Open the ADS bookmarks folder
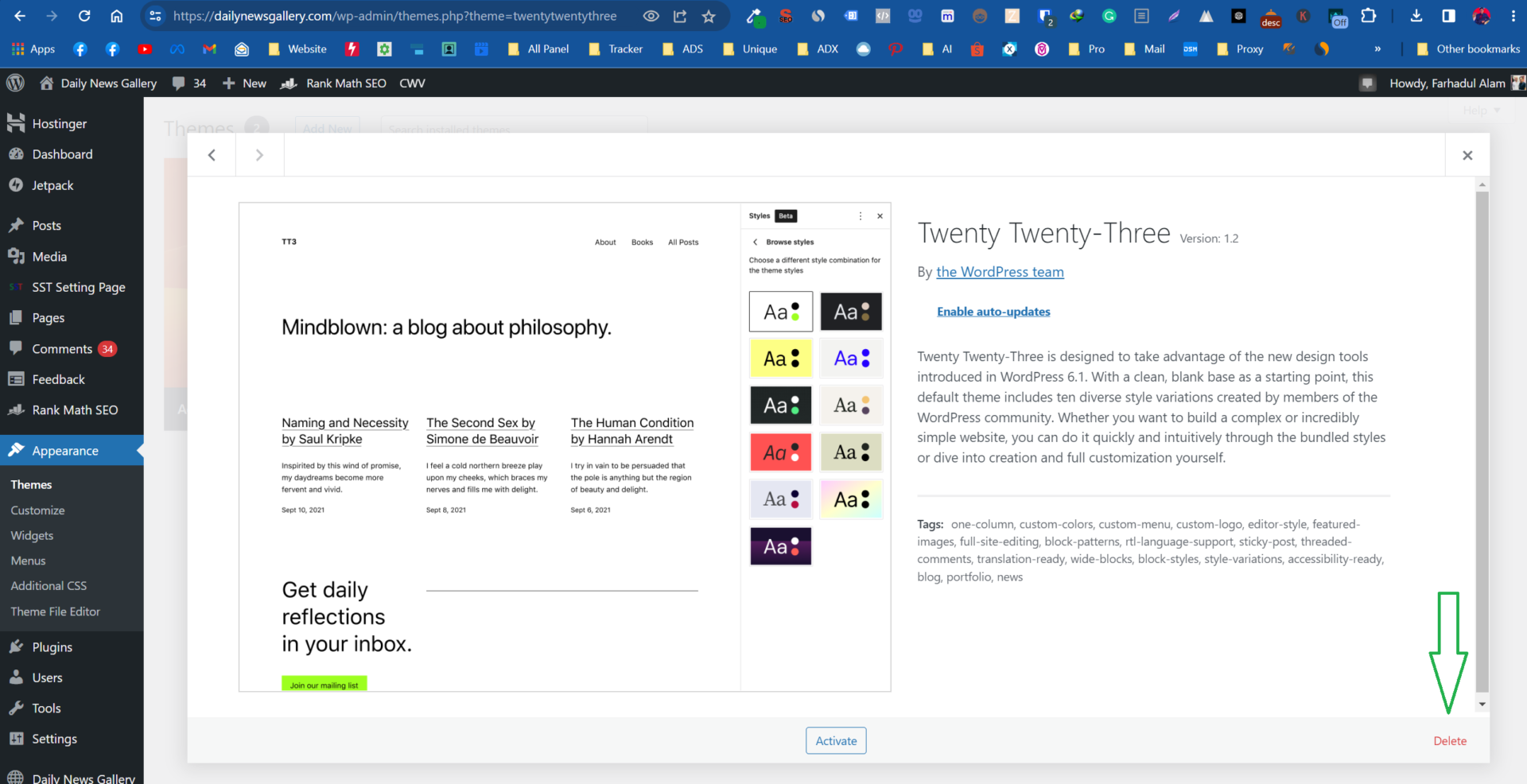This screenshot has height=784, width=1527. [x=683, y=49]
